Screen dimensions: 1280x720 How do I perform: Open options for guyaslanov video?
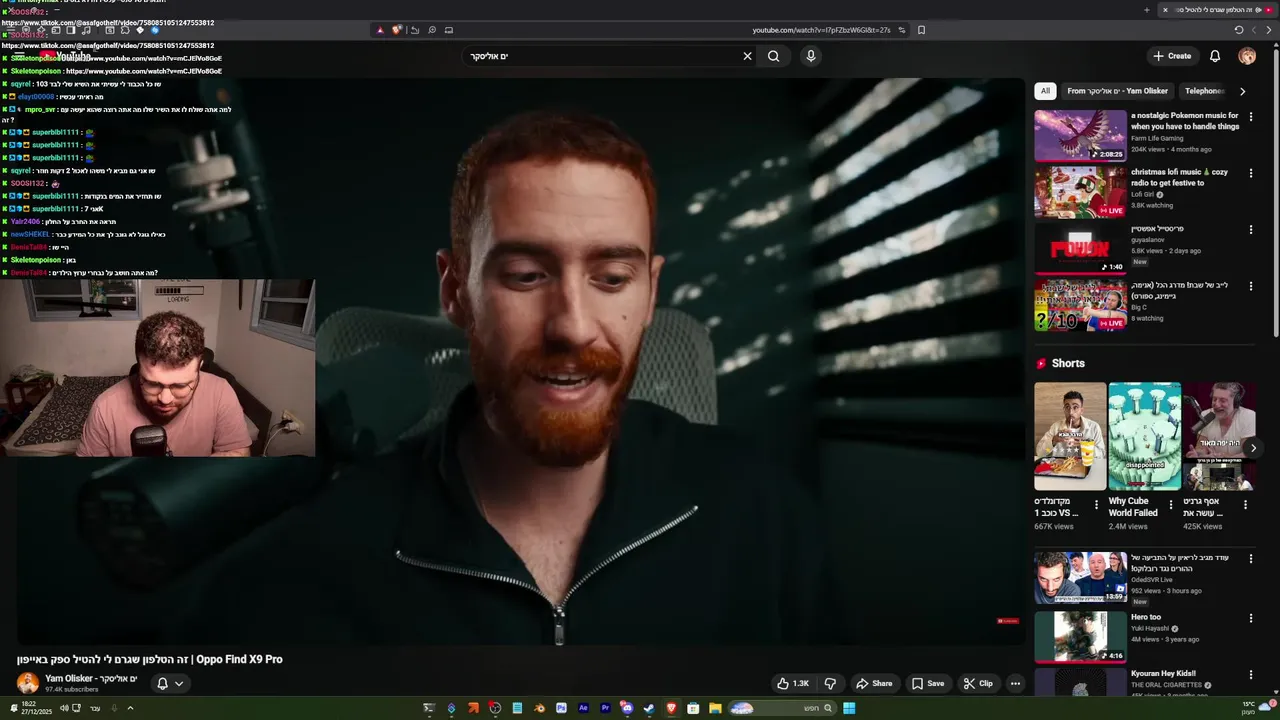point(1250,230)
